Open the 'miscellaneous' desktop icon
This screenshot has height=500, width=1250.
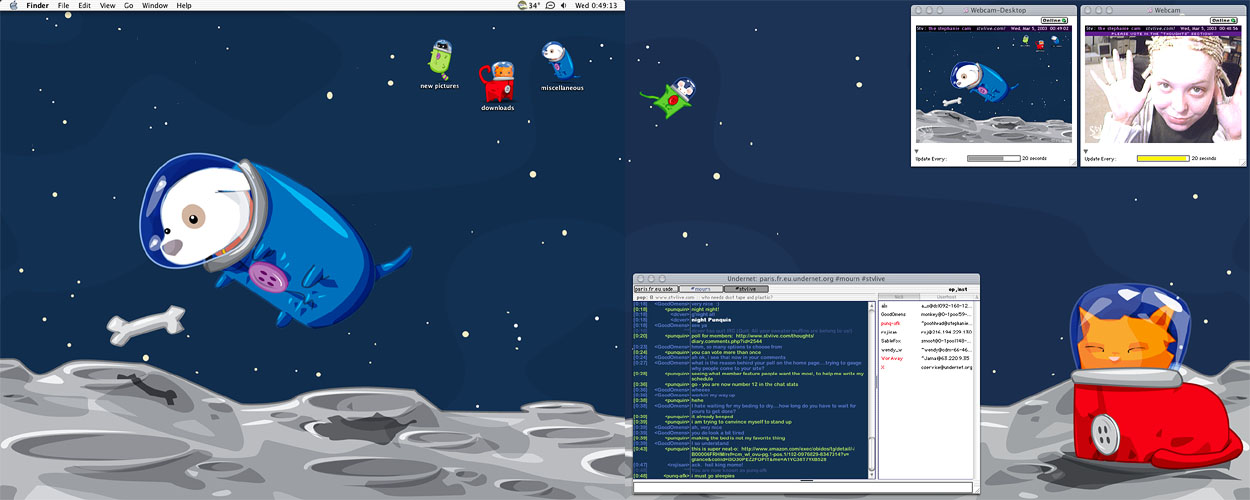(x=558, y=61)
